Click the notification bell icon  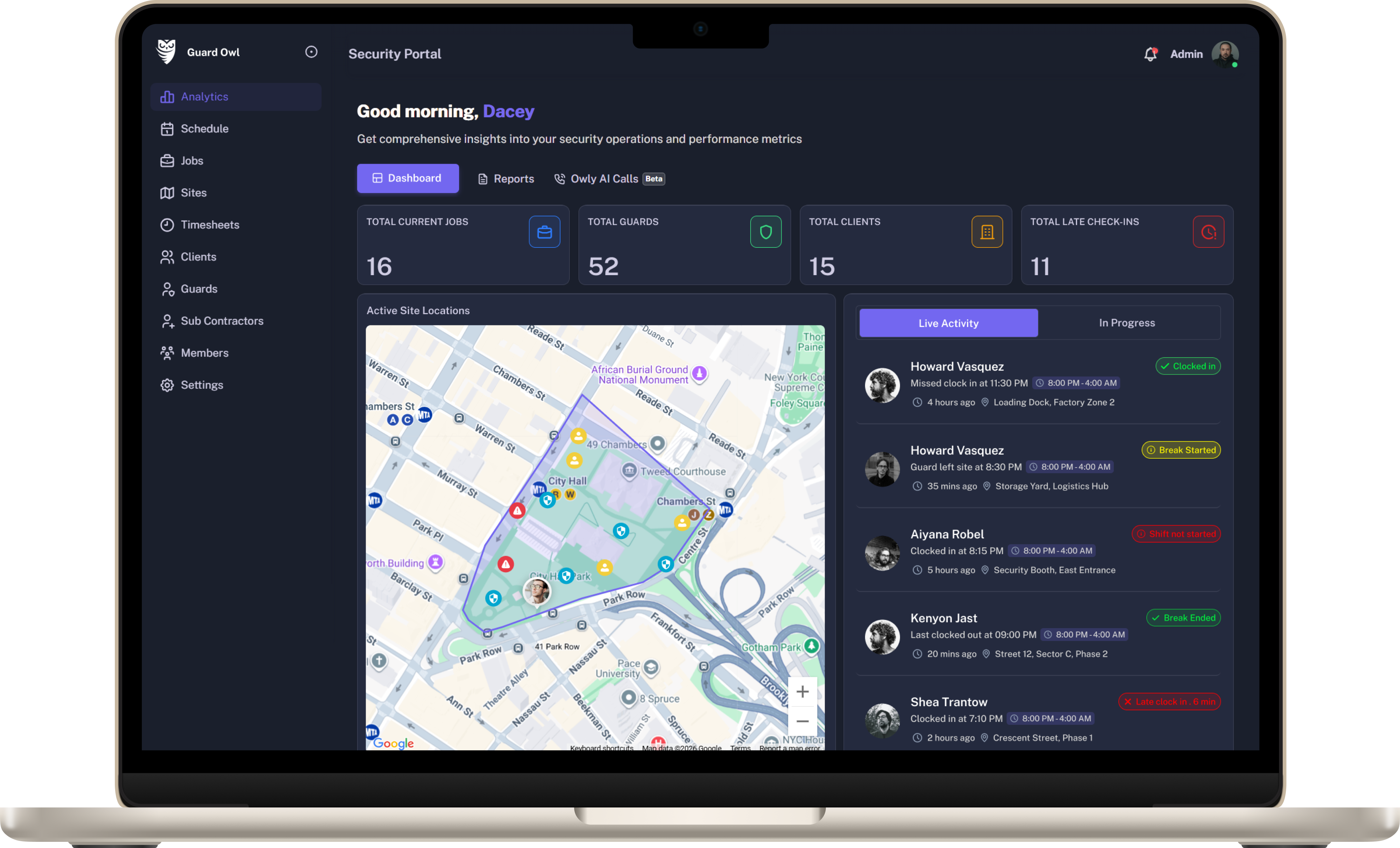1150,54
